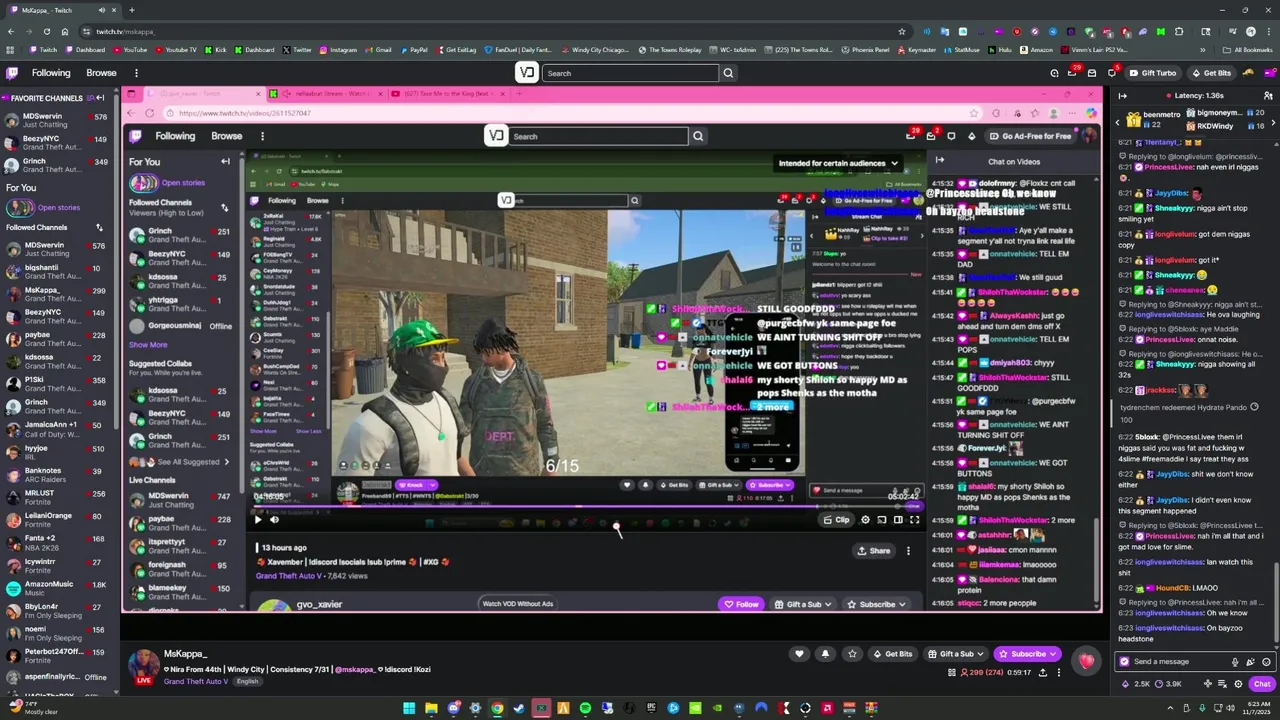The image size is (1280, 720).
Task: Play the VOD in the inner player
Action: click(258, 519)
